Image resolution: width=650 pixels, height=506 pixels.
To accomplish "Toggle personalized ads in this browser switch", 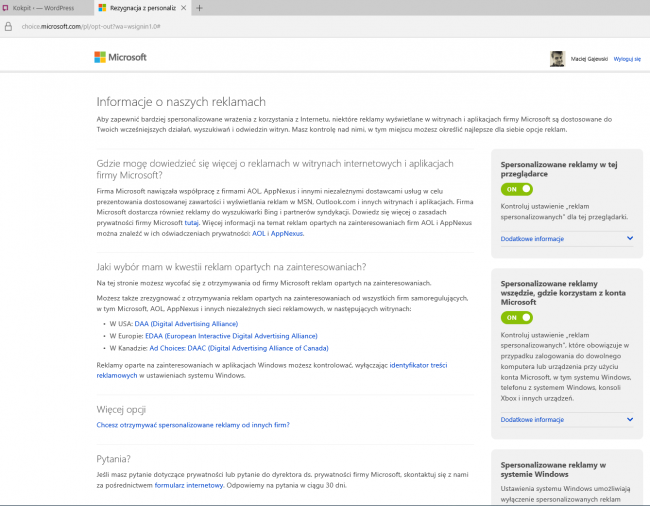I will (x=517, y=189).
